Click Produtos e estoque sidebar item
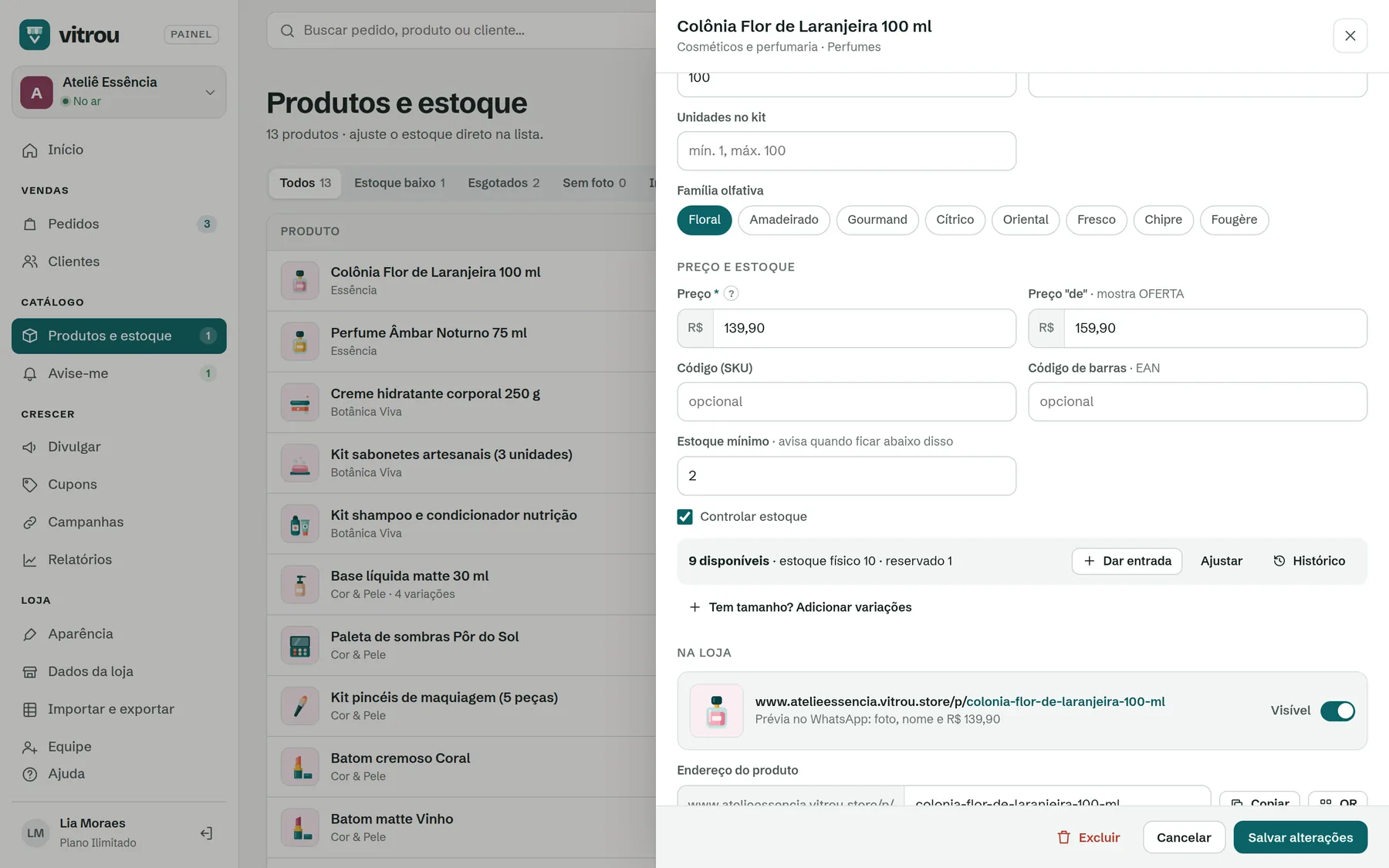1389x868 pixels. (119, 336)
